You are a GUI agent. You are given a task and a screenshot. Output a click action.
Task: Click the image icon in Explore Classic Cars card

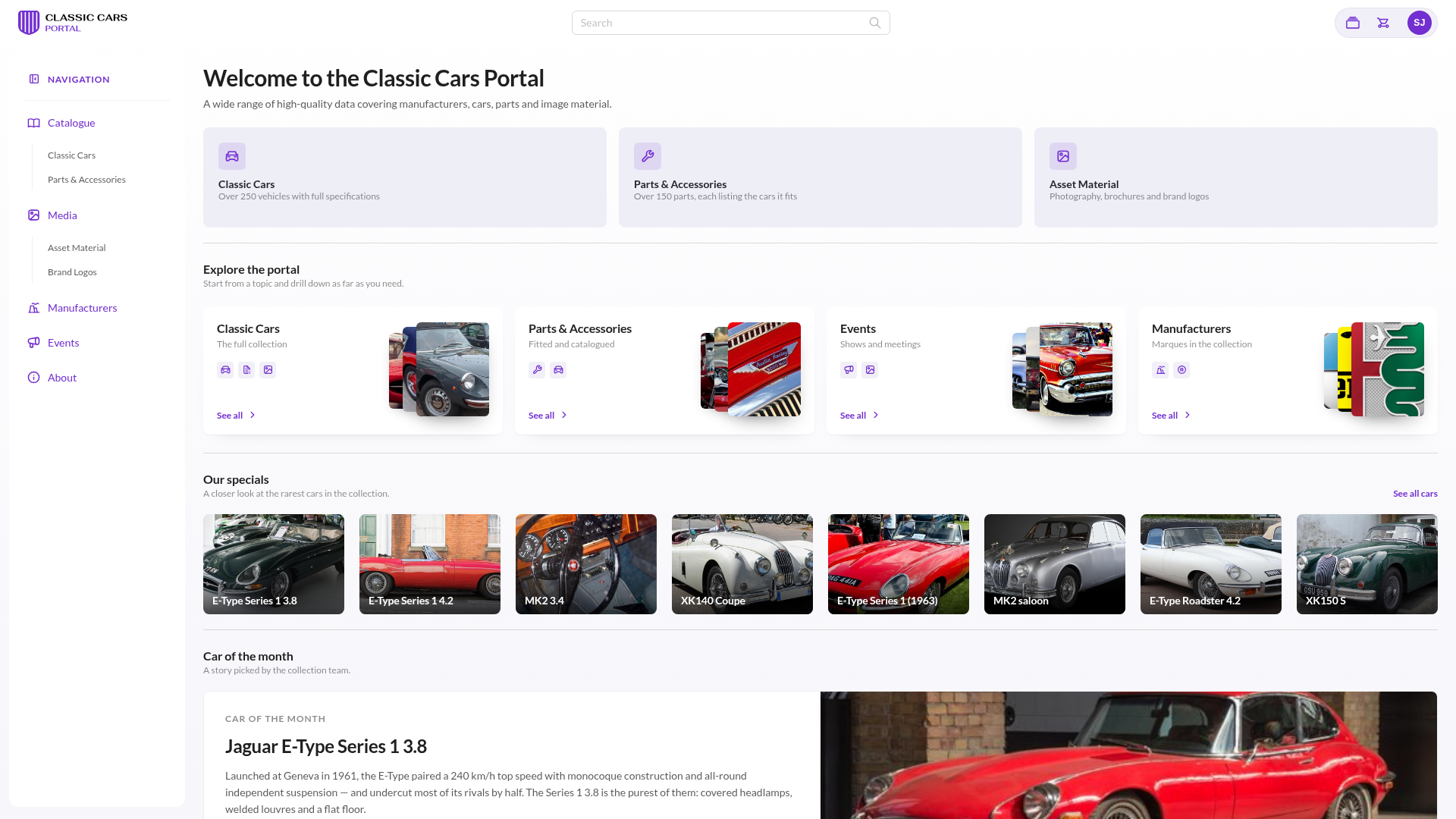268,370
